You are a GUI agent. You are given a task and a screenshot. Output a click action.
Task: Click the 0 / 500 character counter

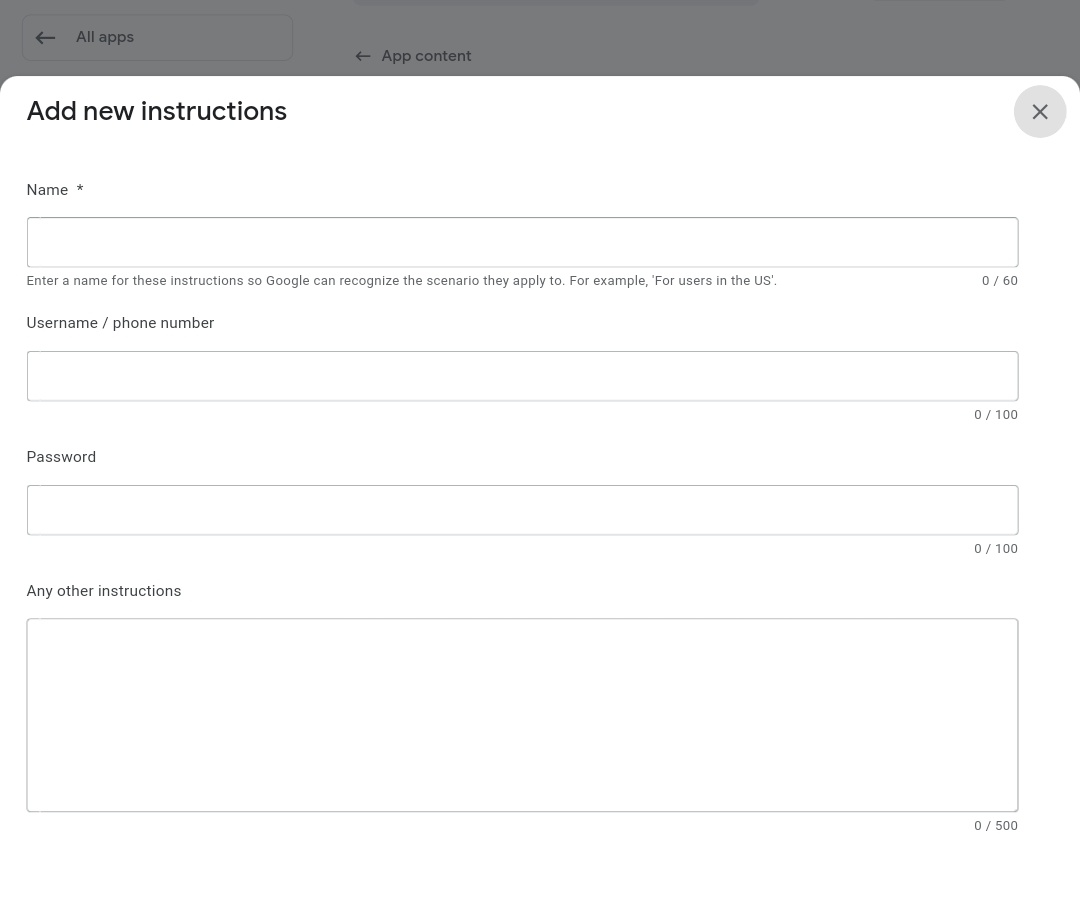click(x=995, y=826)
